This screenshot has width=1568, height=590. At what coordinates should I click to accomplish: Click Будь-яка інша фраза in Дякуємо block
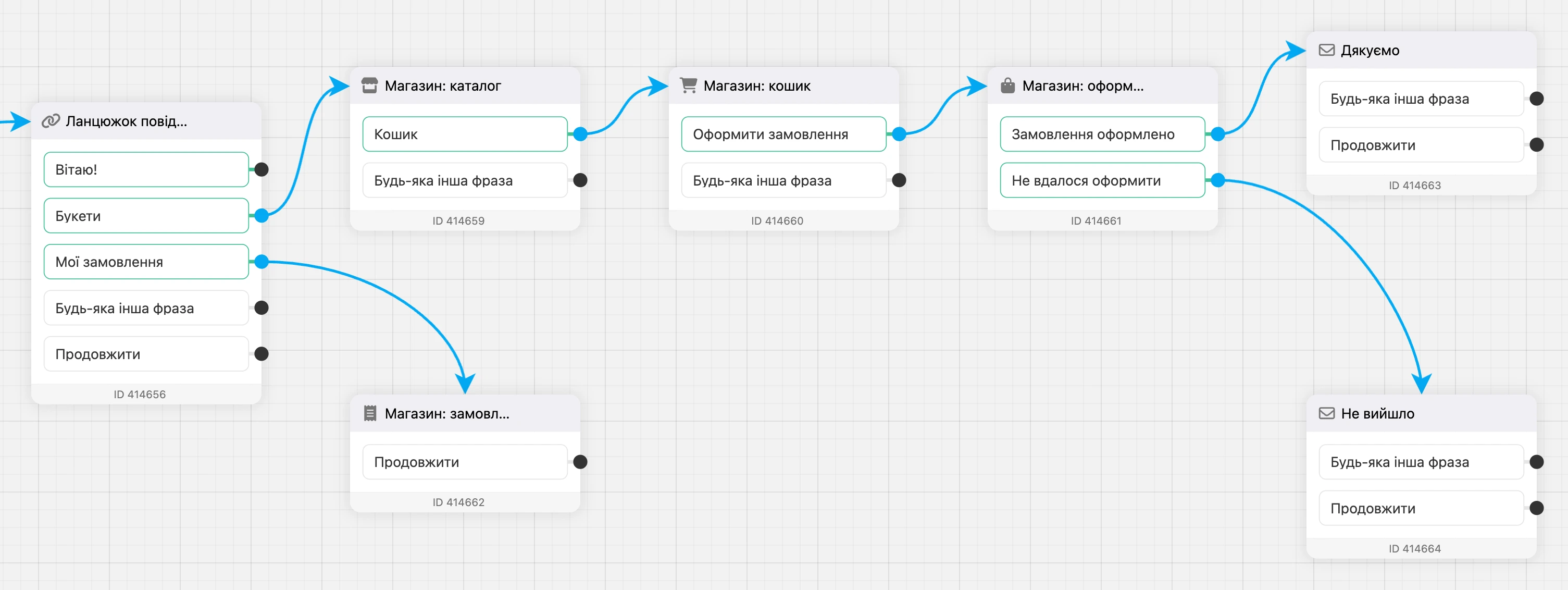1421,99
